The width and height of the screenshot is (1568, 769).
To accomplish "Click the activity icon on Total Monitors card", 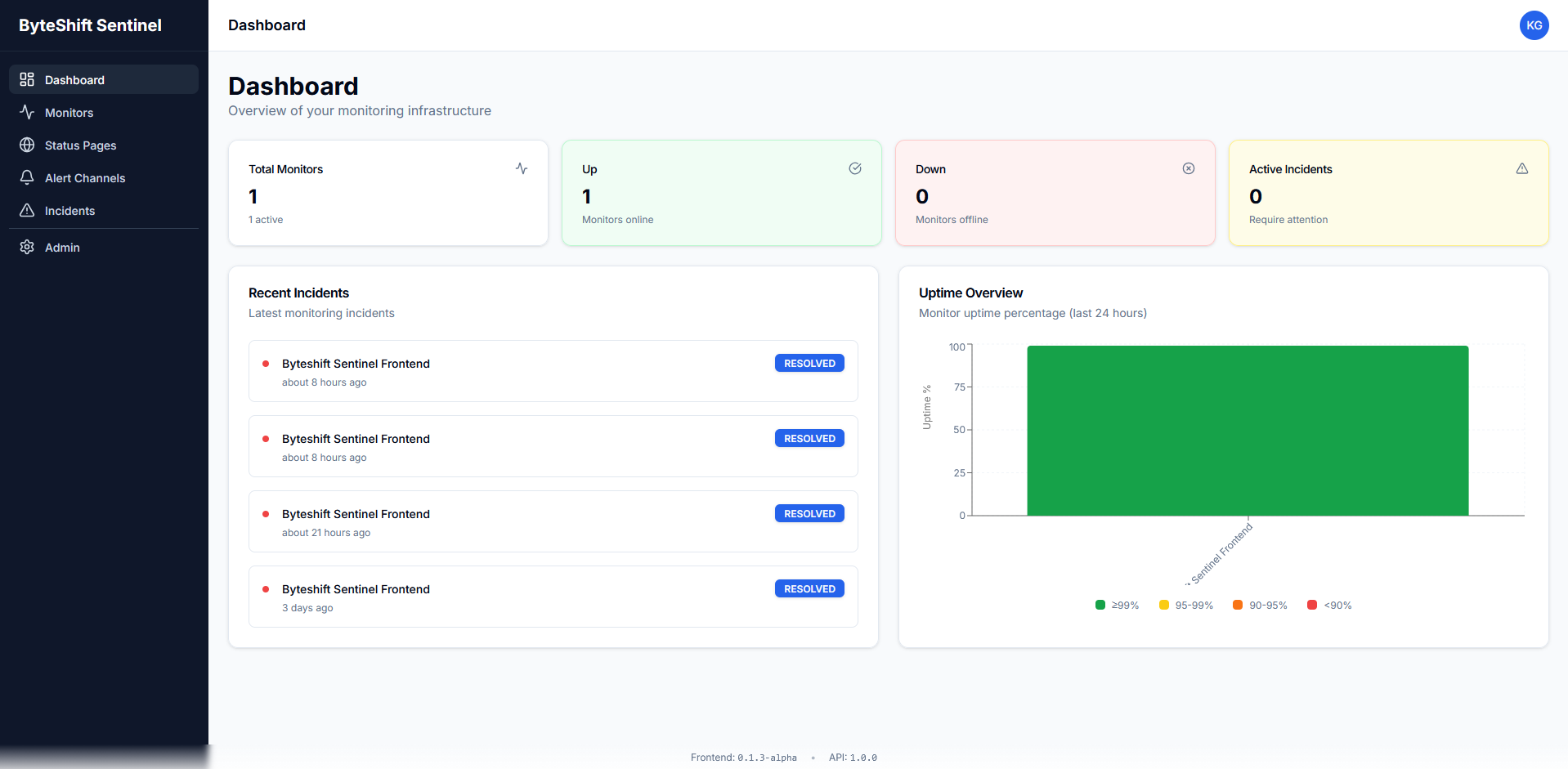I will tap(522, 168).
